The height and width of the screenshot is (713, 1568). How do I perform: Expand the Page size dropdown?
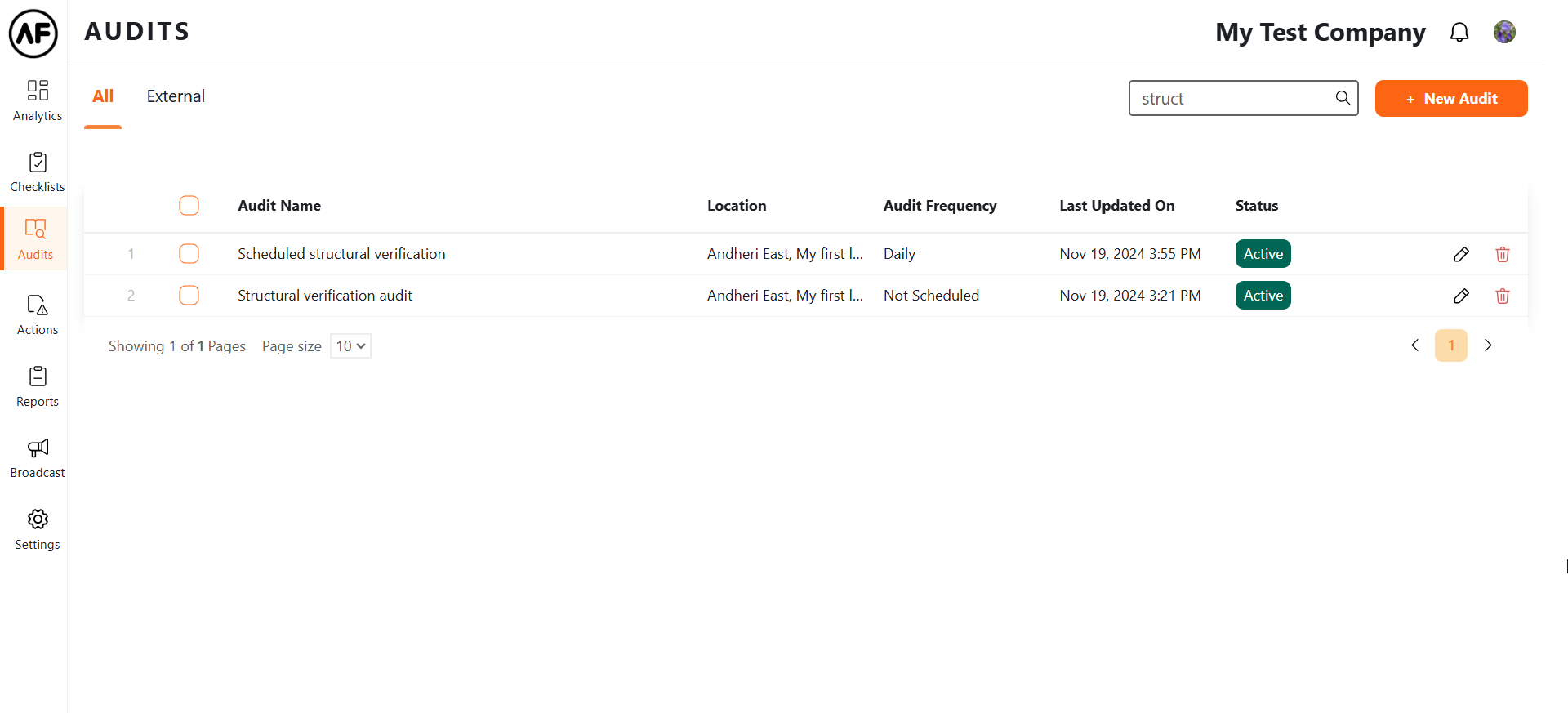(350, 346)
